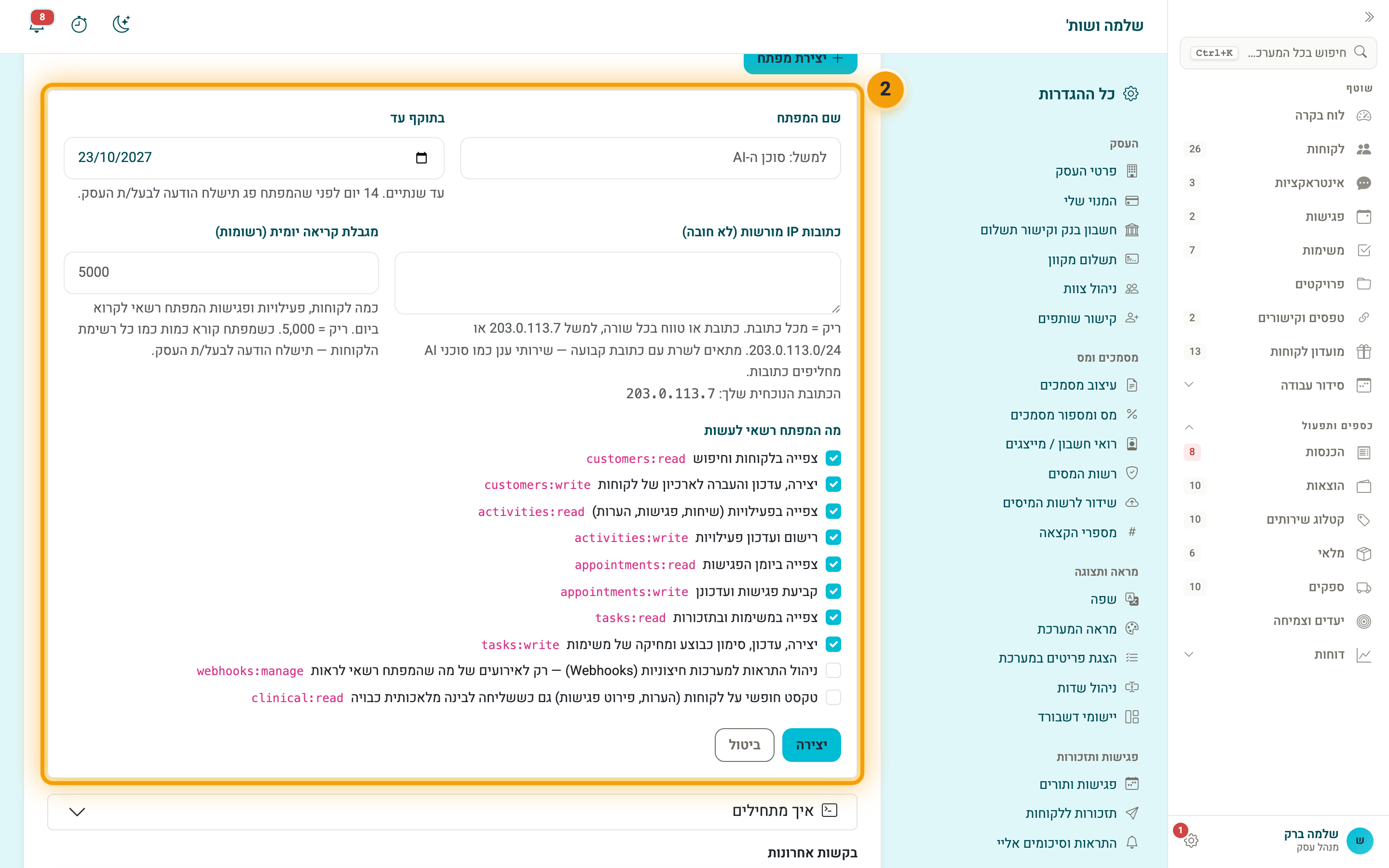Enable webhooks:manage permission checkbox

[x=833, y=670]
